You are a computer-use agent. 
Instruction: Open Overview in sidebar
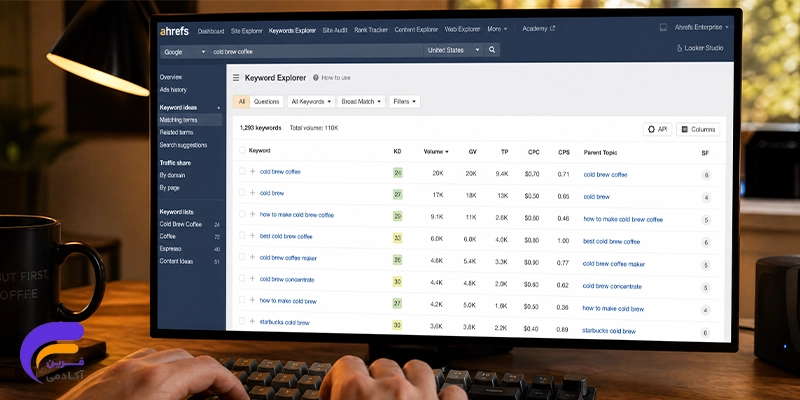[171, 77]
